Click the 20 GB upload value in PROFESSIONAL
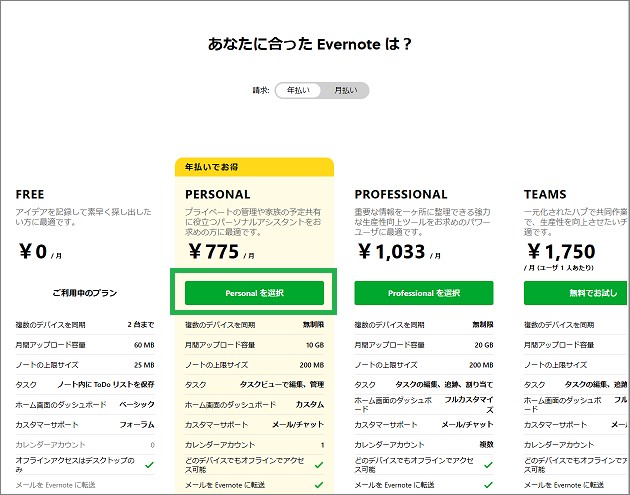 [484, 345]
